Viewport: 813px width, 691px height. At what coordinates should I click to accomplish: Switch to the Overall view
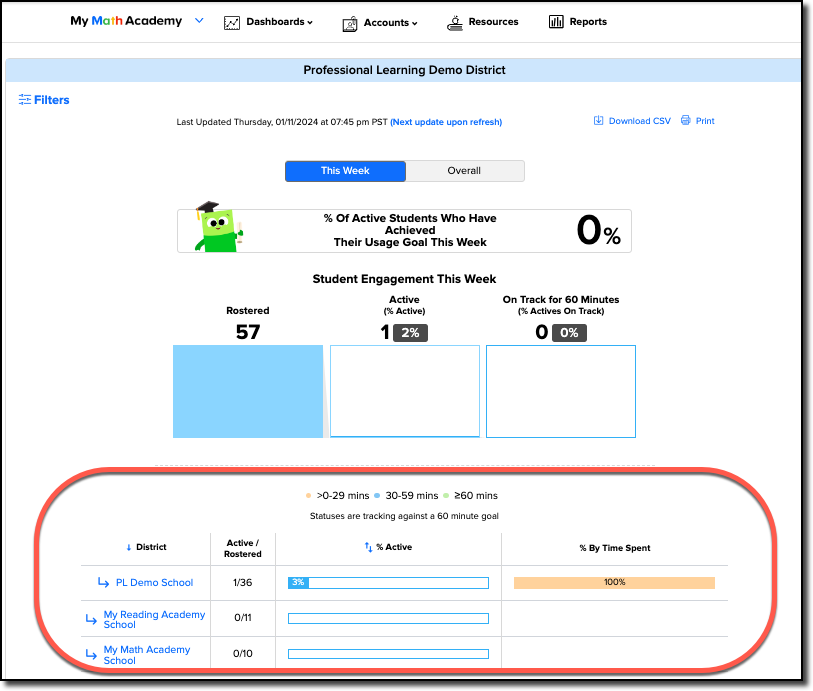click(x=465, y=171)
